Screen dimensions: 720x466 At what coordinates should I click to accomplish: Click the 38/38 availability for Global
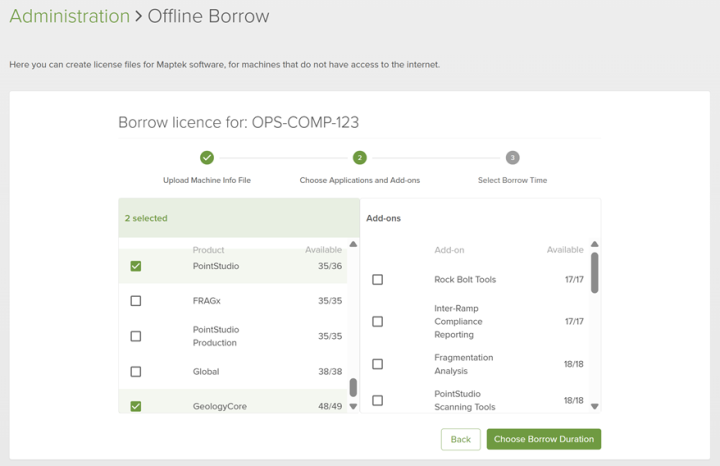(330, 372)
